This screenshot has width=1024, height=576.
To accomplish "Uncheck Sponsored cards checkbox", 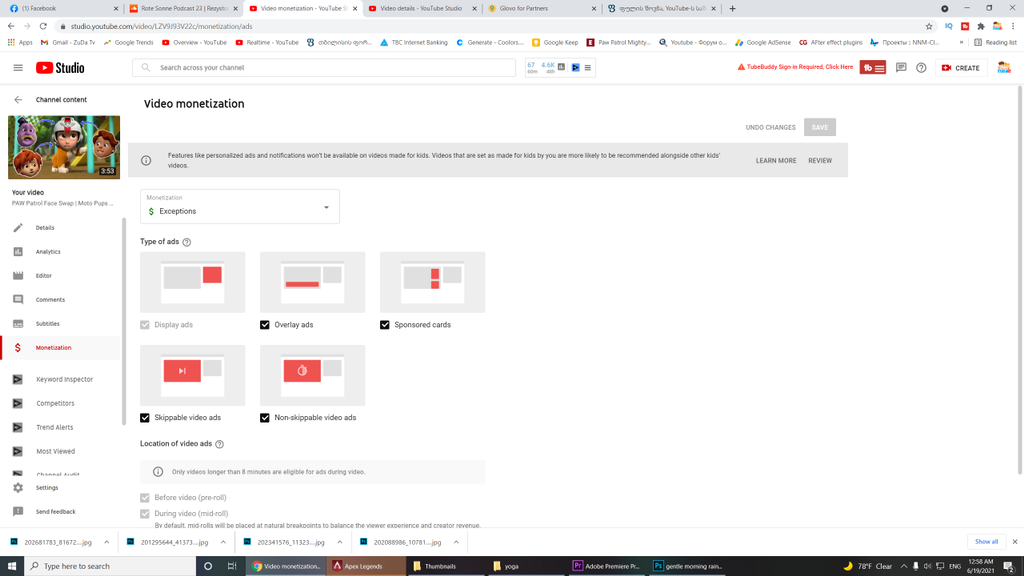I will coord(385,325).
